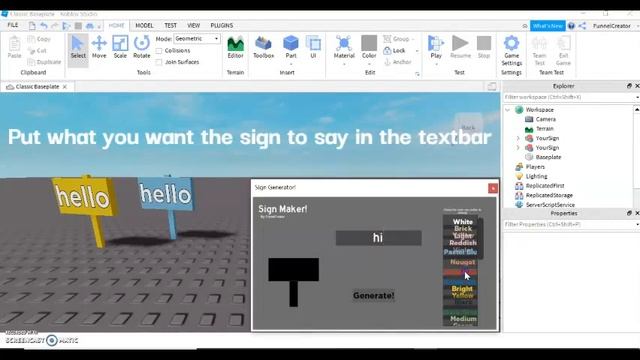The image size is (640, 360).
Task: Click the new file icon in quick access bar
Action: point(32,26)
